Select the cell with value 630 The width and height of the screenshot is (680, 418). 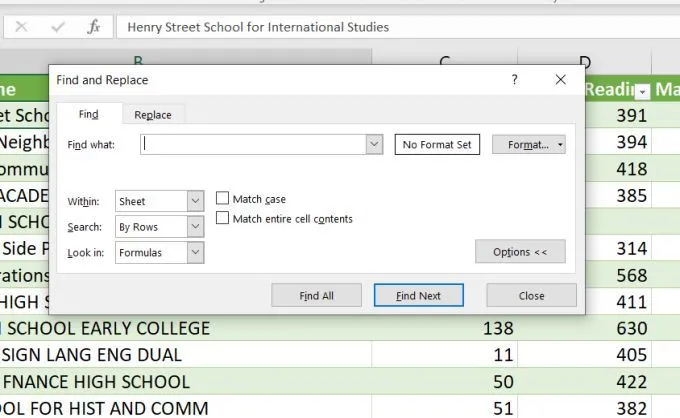[585, 328]
